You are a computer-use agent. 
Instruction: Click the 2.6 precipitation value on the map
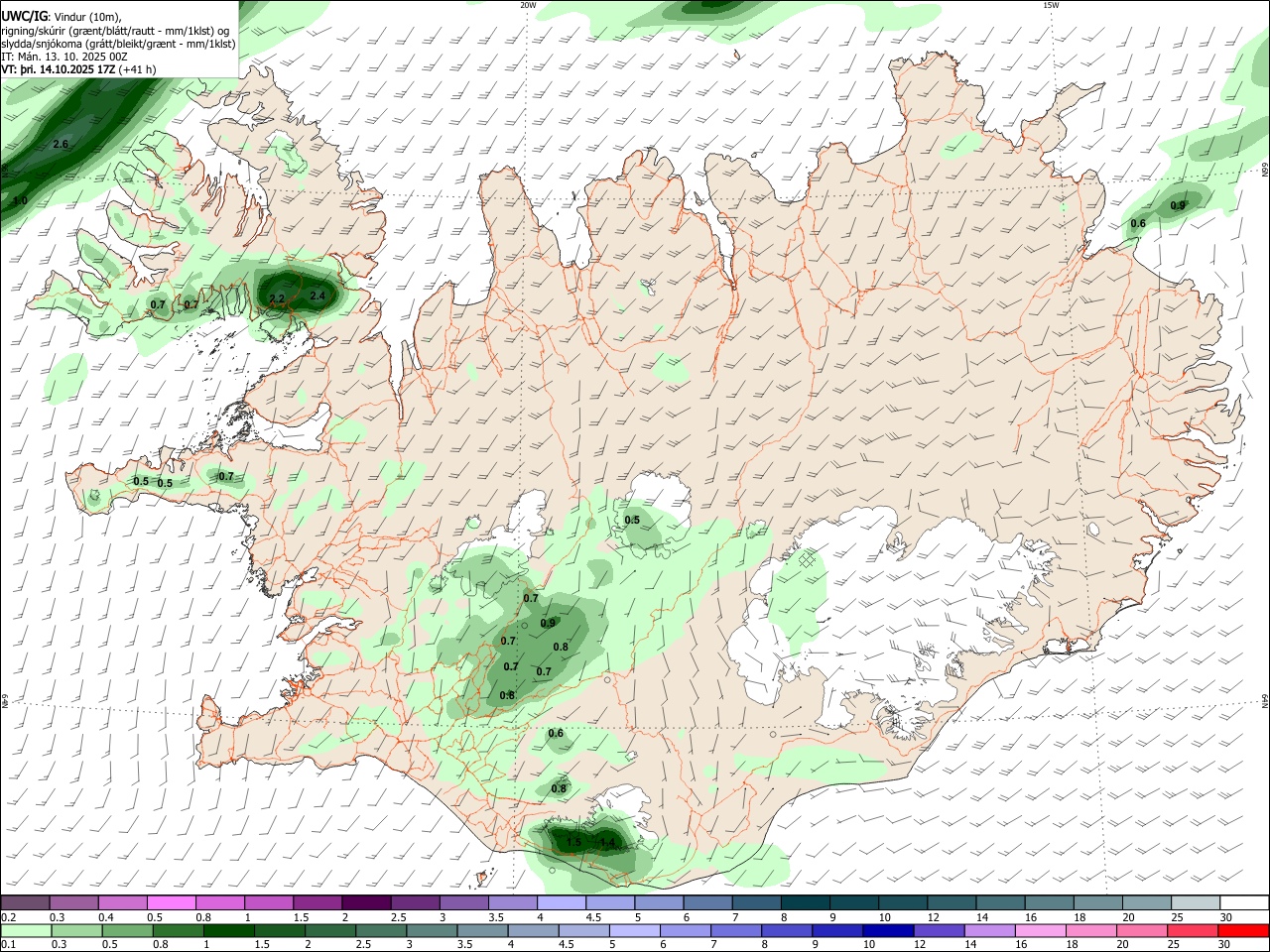coord(61,145)
